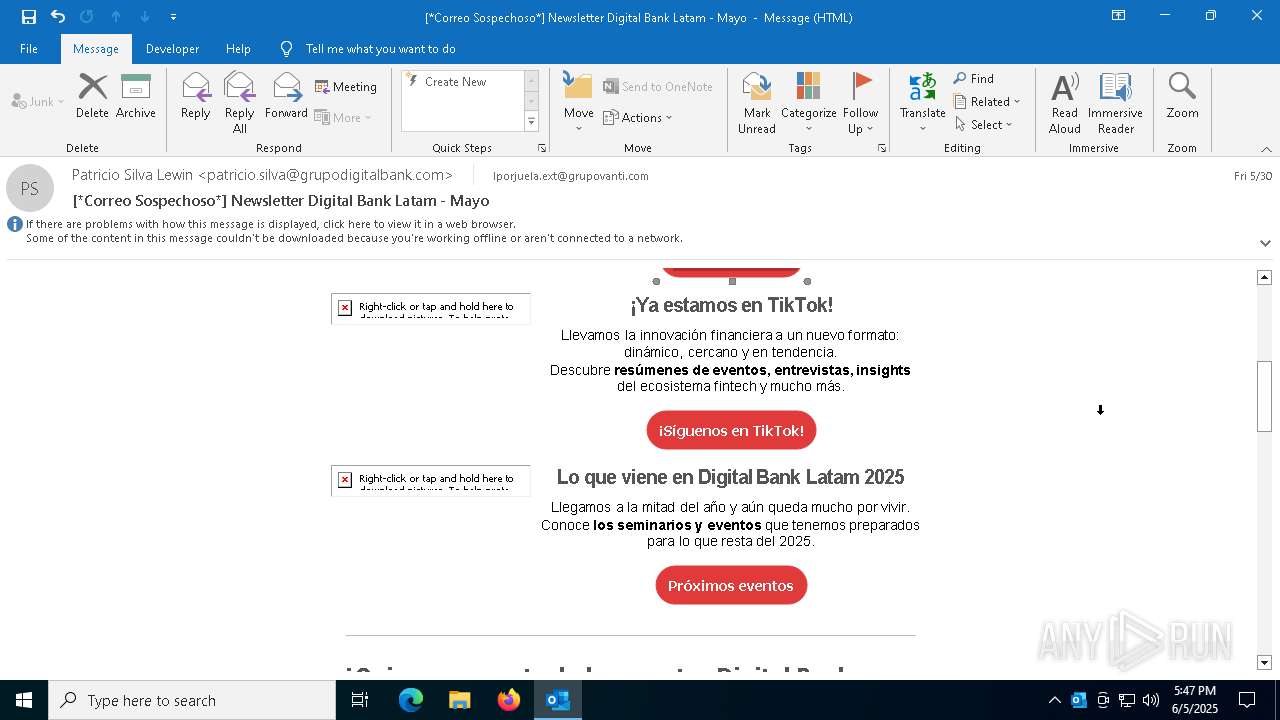Launch Firefox from taskbar
This screenshot has width=1280, height=720.
coord(508,700)
